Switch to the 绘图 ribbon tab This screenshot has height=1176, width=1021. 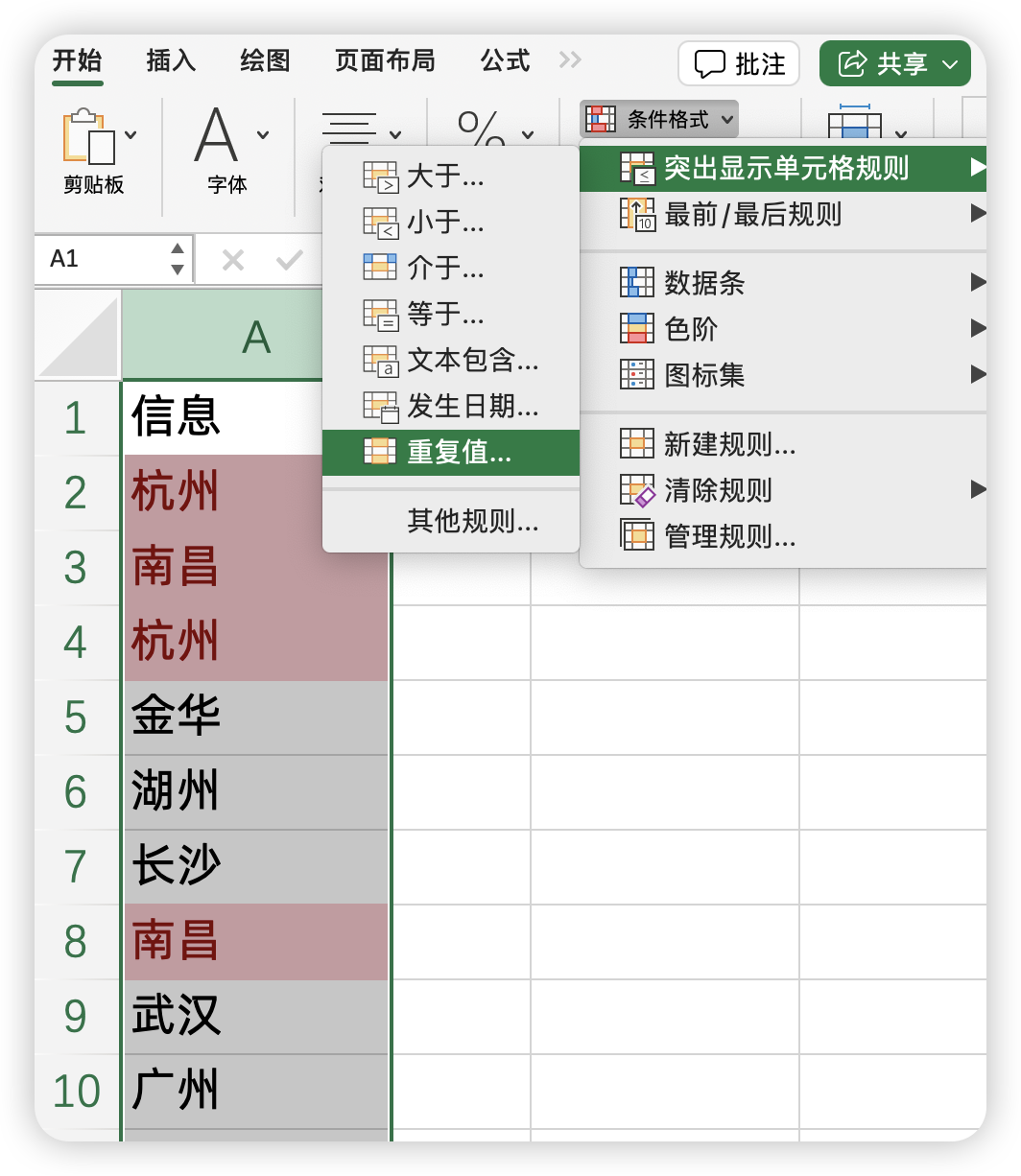pos(265,60)
